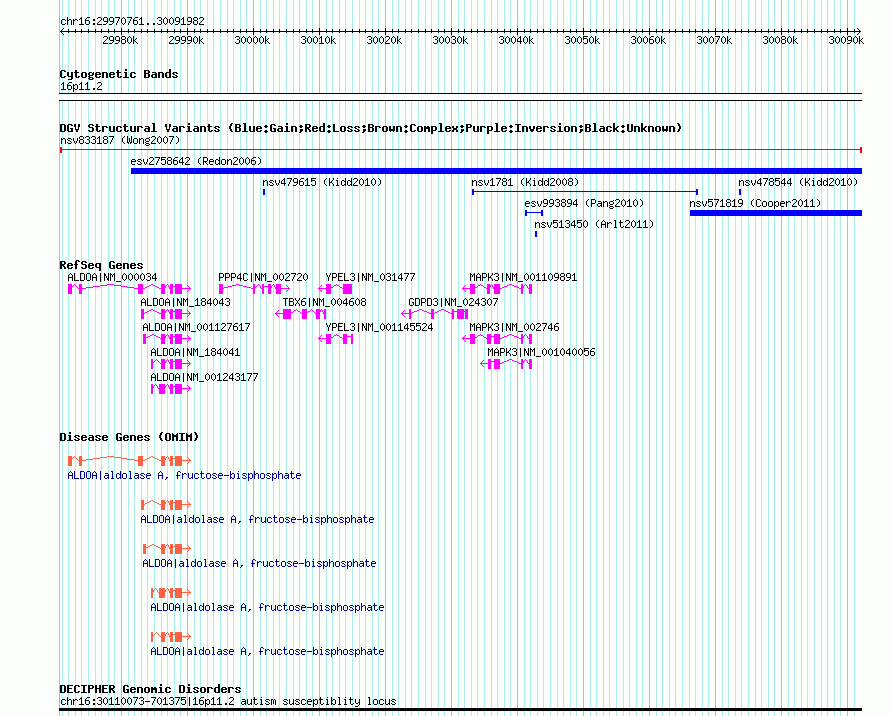This screenshot has height=716, width=890.
Task: Select the GDPD3|NM_024307 gene glyph
Action: (435, 314)
